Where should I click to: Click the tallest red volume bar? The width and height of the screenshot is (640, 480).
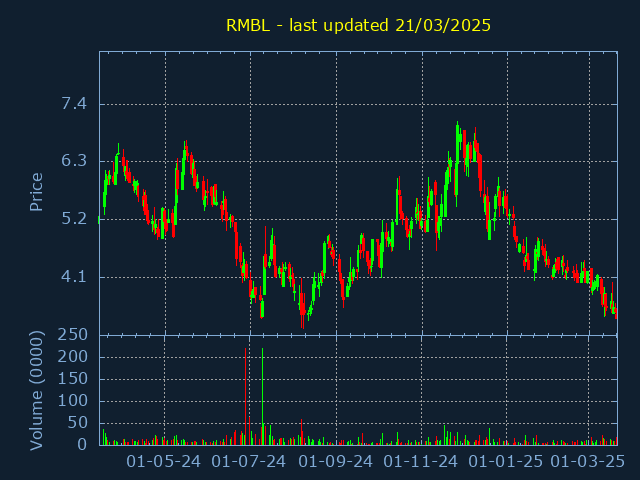[245, 396]
